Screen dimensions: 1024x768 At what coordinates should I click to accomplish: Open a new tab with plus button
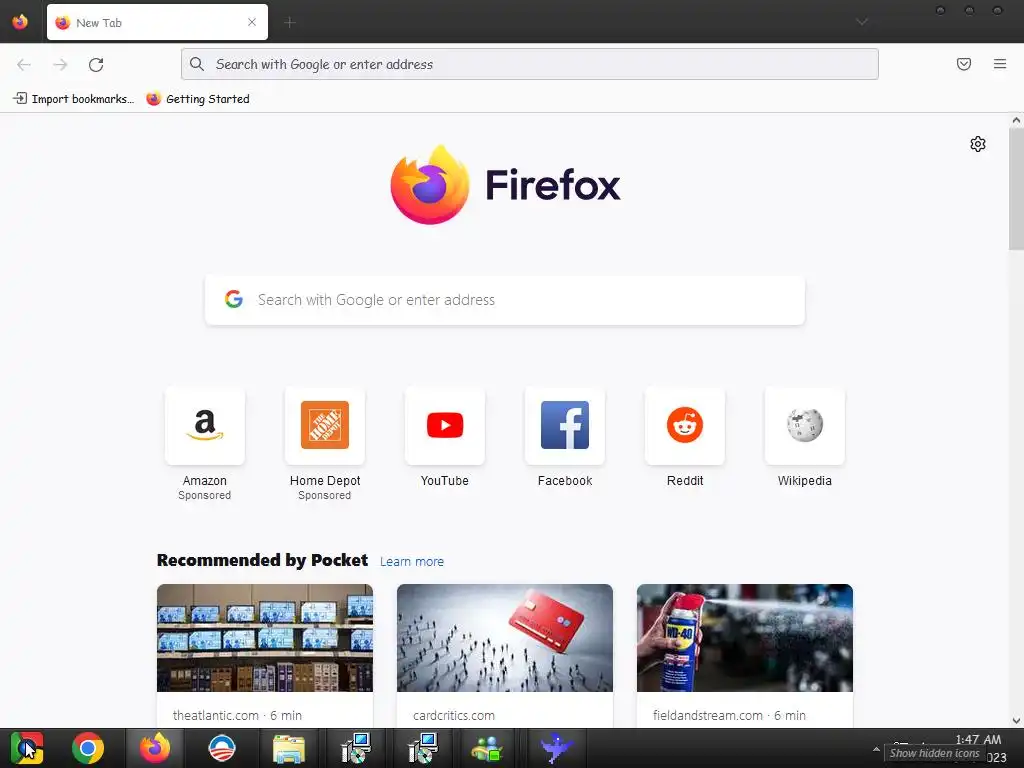coord(289,23)
